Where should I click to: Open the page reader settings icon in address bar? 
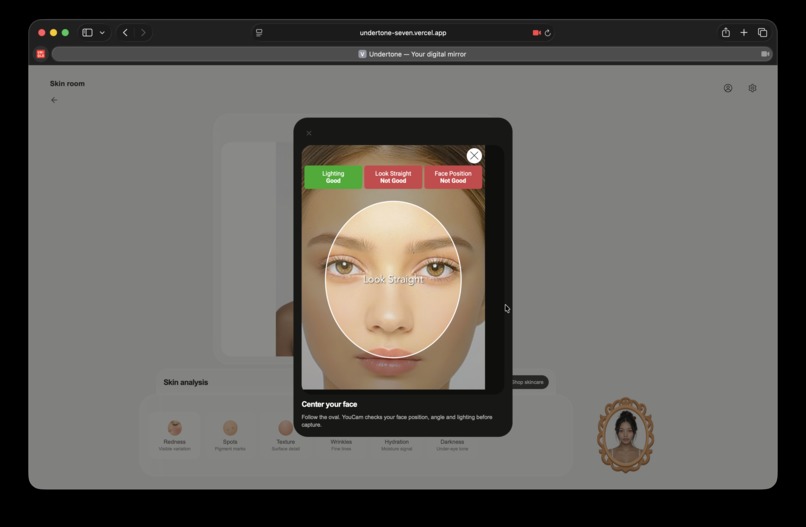[259, 32]
